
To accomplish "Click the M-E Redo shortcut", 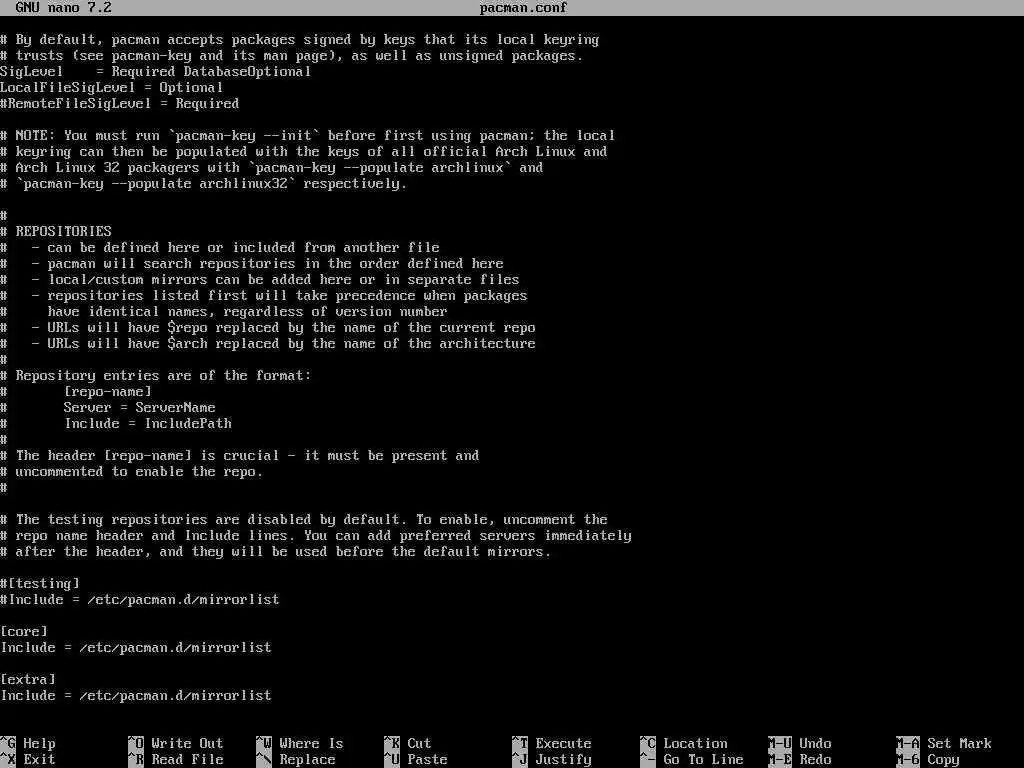I will 800,760.
